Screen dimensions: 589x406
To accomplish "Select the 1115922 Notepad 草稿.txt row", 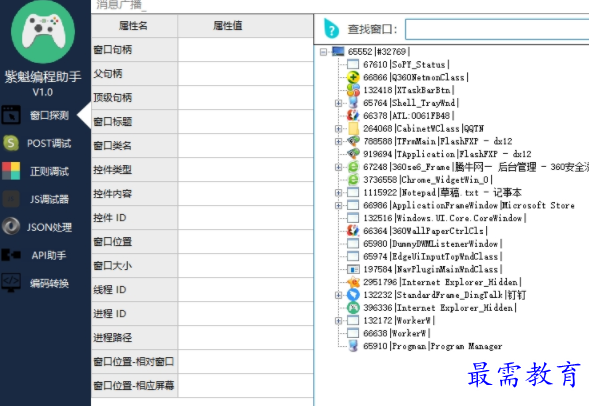I will coord(442,193).
